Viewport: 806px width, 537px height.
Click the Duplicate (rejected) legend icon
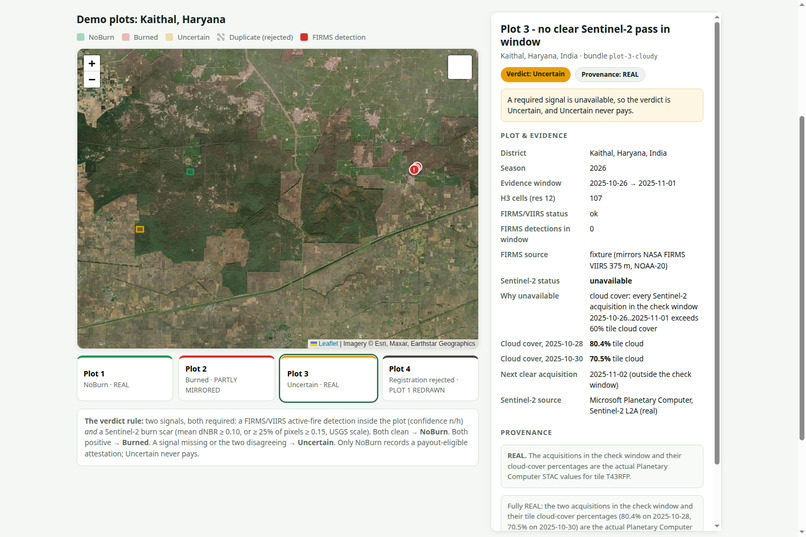click(221, 37)
